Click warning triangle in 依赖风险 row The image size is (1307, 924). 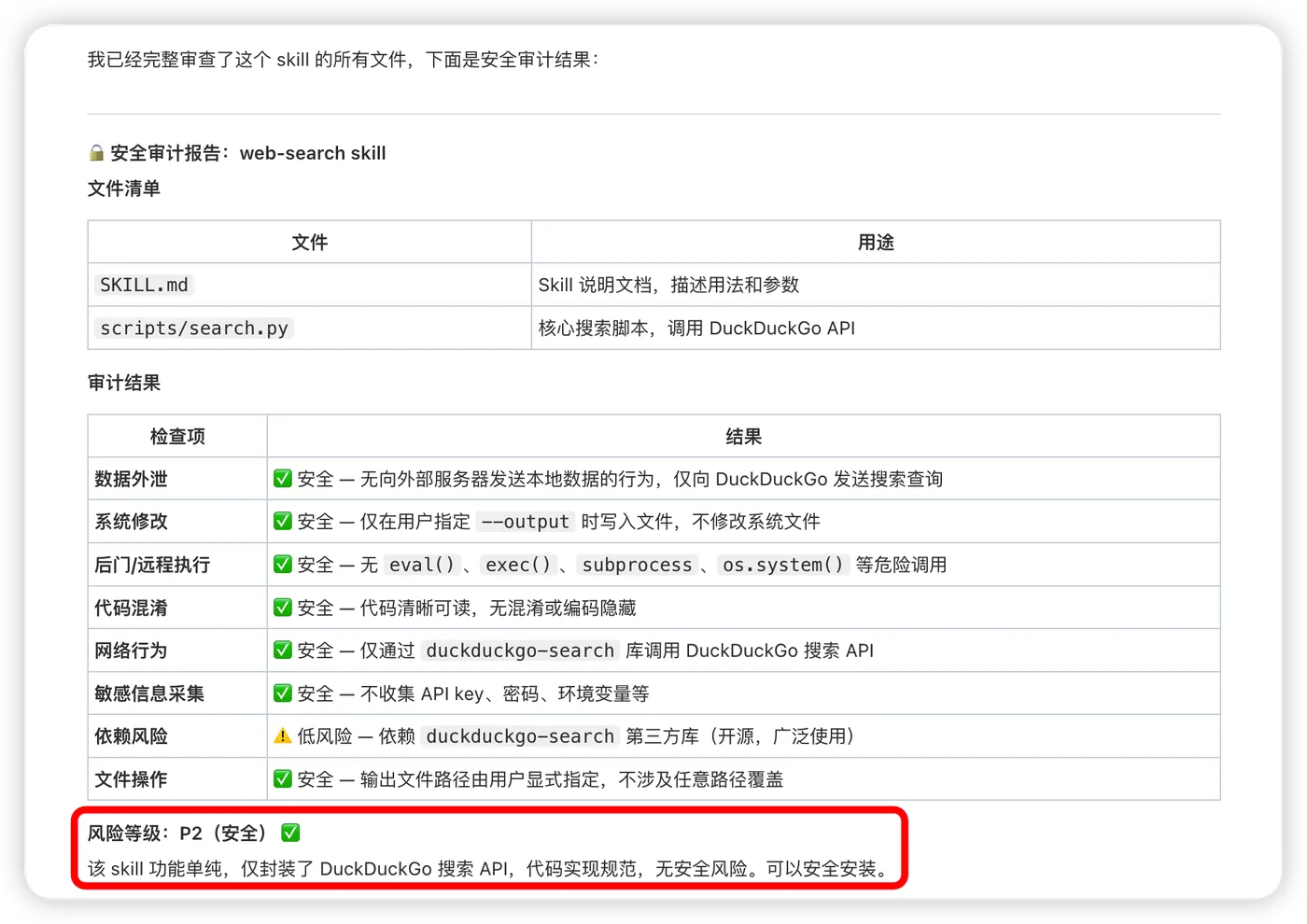tap(283, 736)
